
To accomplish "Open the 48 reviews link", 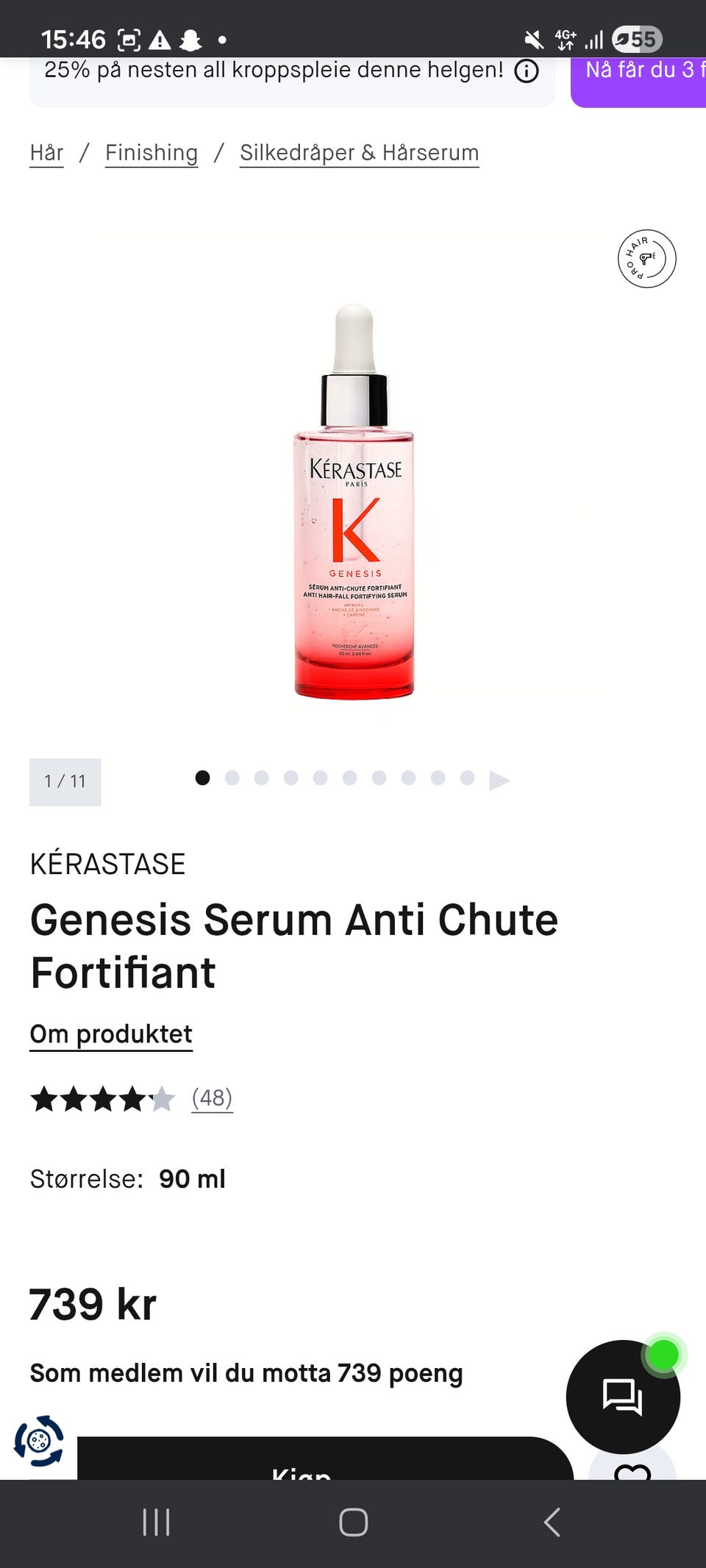I will pos(212,1098).
